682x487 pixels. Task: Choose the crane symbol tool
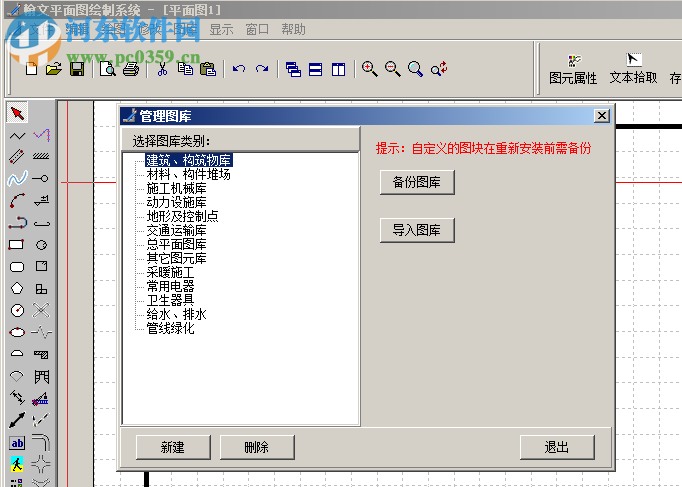point(40,399)
